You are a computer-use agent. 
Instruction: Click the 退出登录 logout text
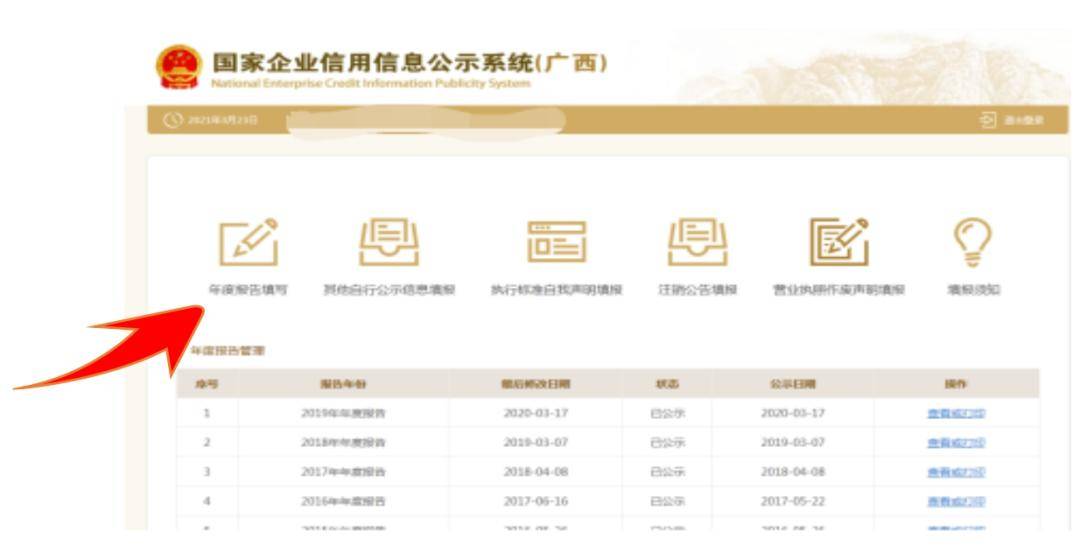1024,120
